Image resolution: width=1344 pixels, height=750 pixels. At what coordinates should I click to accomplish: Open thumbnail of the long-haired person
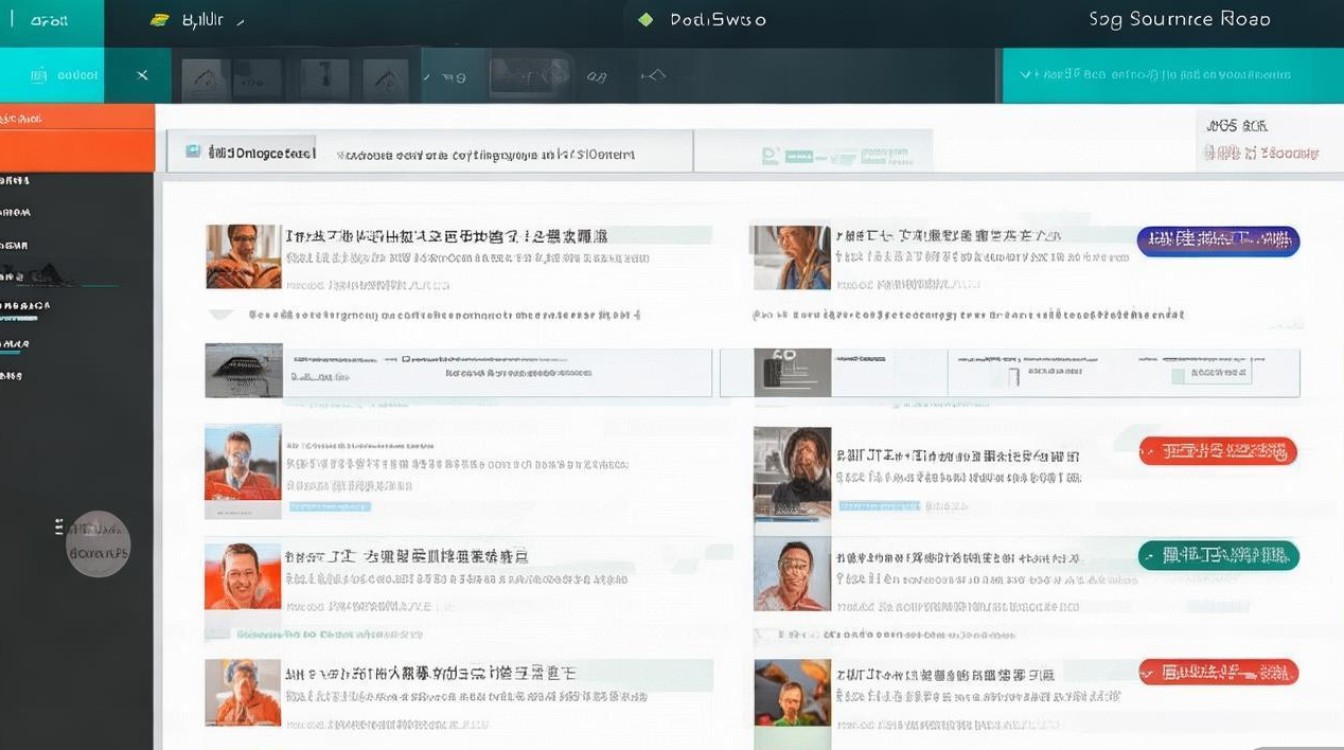pyautogui.click(x=792, y=474)
